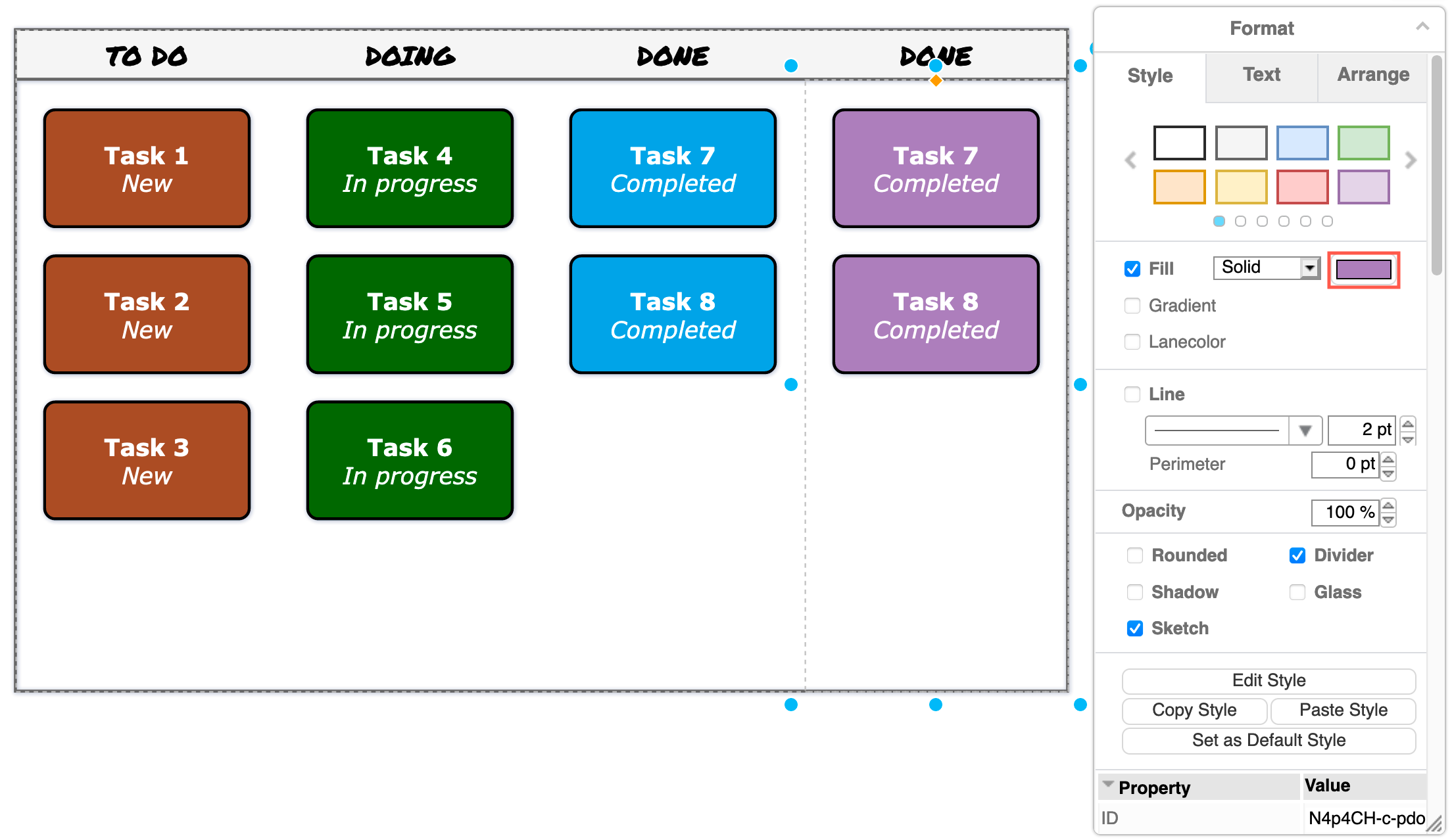Screen dimensions: 1452x840
Task: Switch to the Text tab in Format
Action: click(1262, 76)
